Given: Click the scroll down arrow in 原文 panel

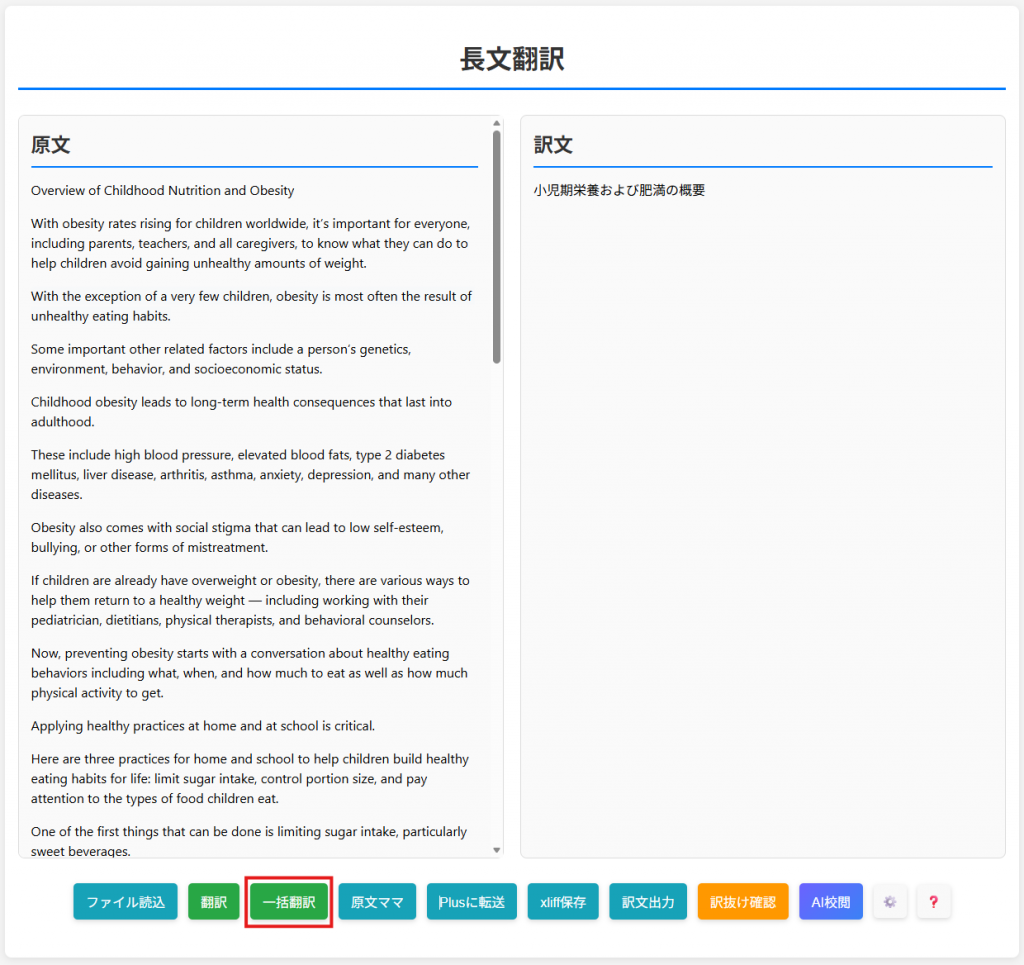Looking at the screenshot, I should click(x=497, y=850).
